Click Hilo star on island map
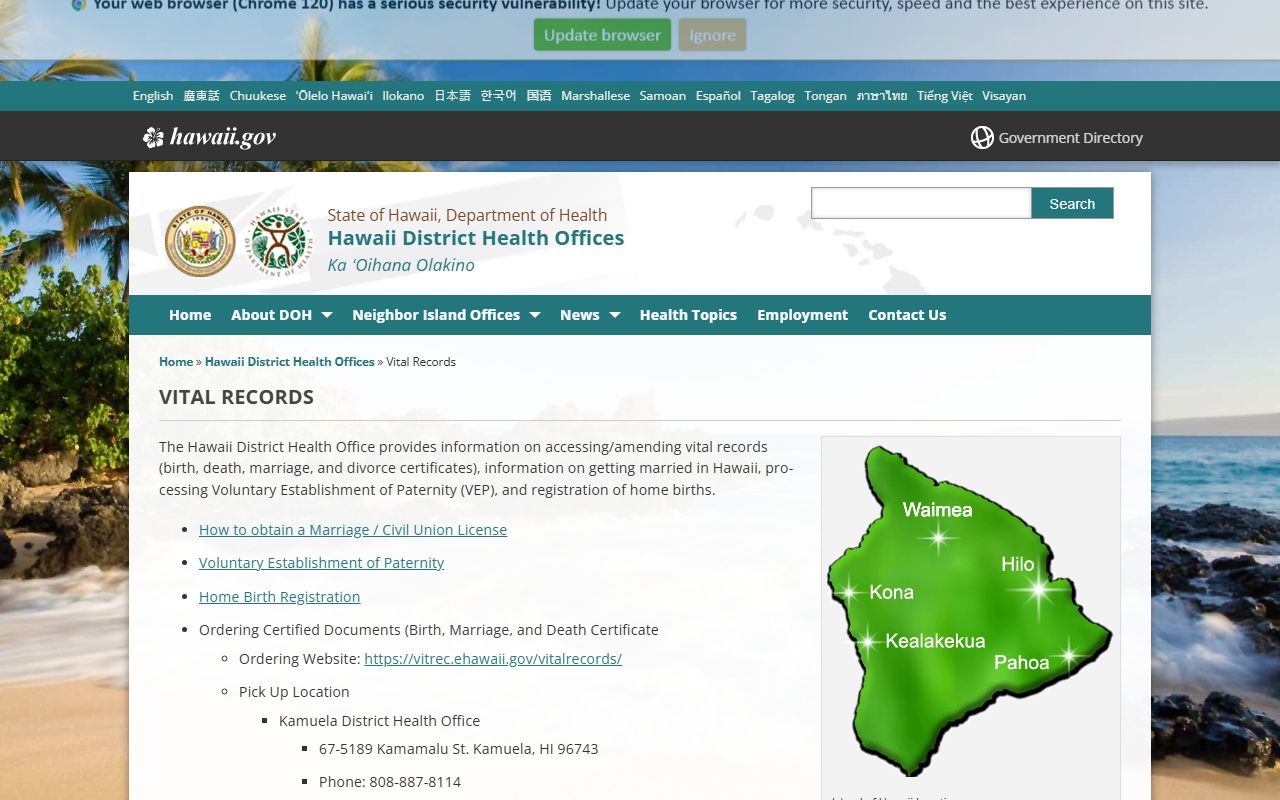Image resolution: width=1280 pixels, height=800 pixels. [x=1039, y=590]
